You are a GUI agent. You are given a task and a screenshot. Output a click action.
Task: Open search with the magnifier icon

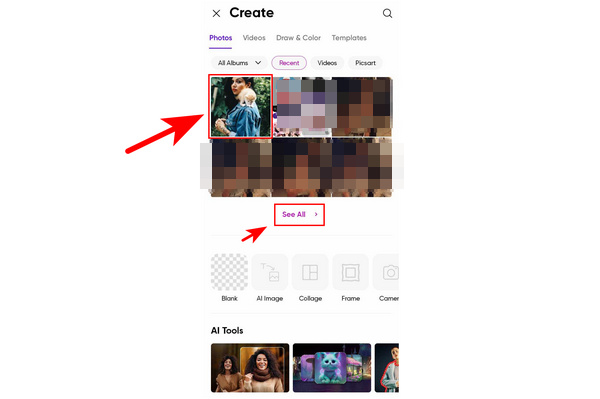(387, 13)
